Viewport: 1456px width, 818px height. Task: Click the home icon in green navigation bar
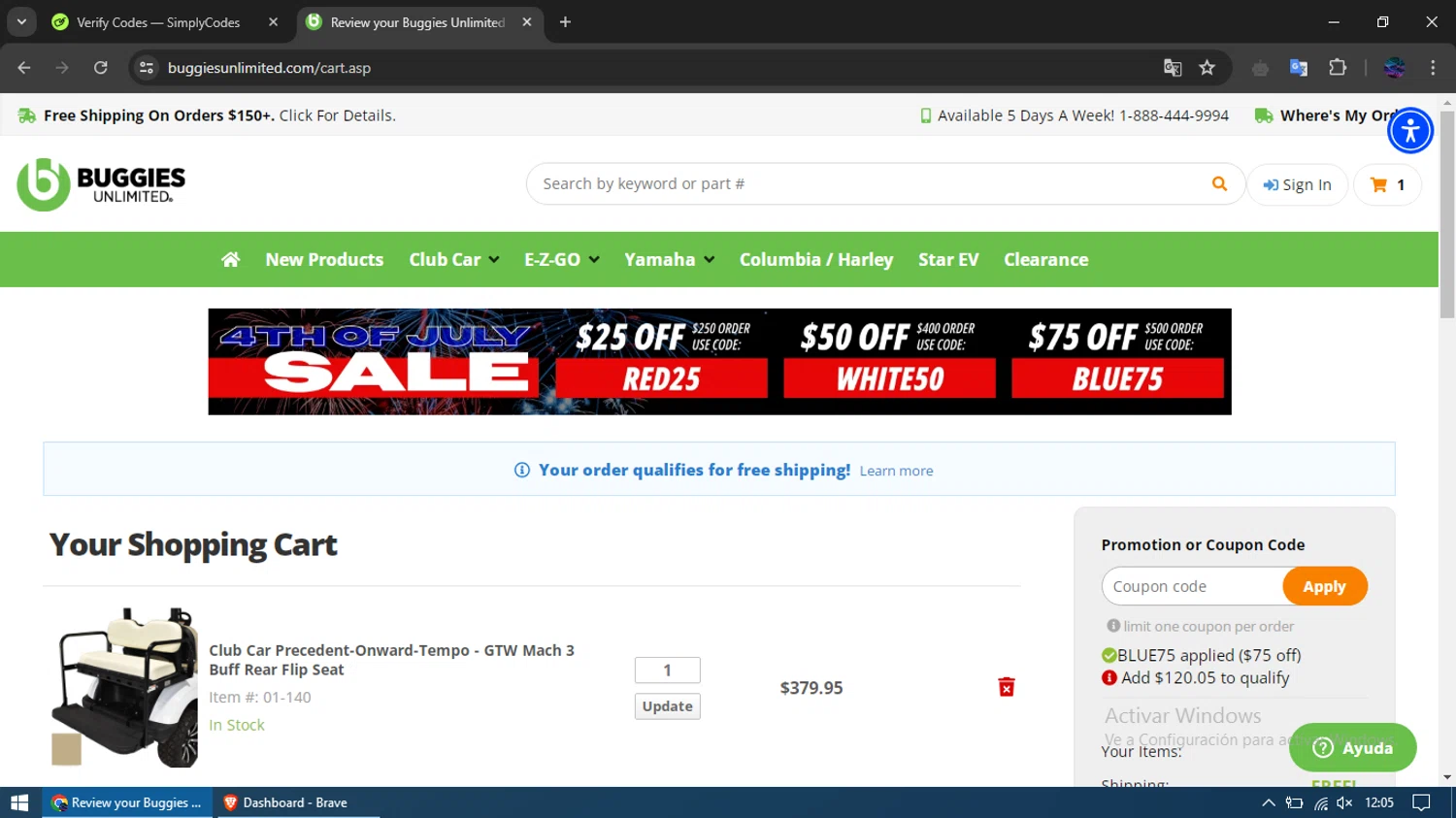tap(230, 259)
